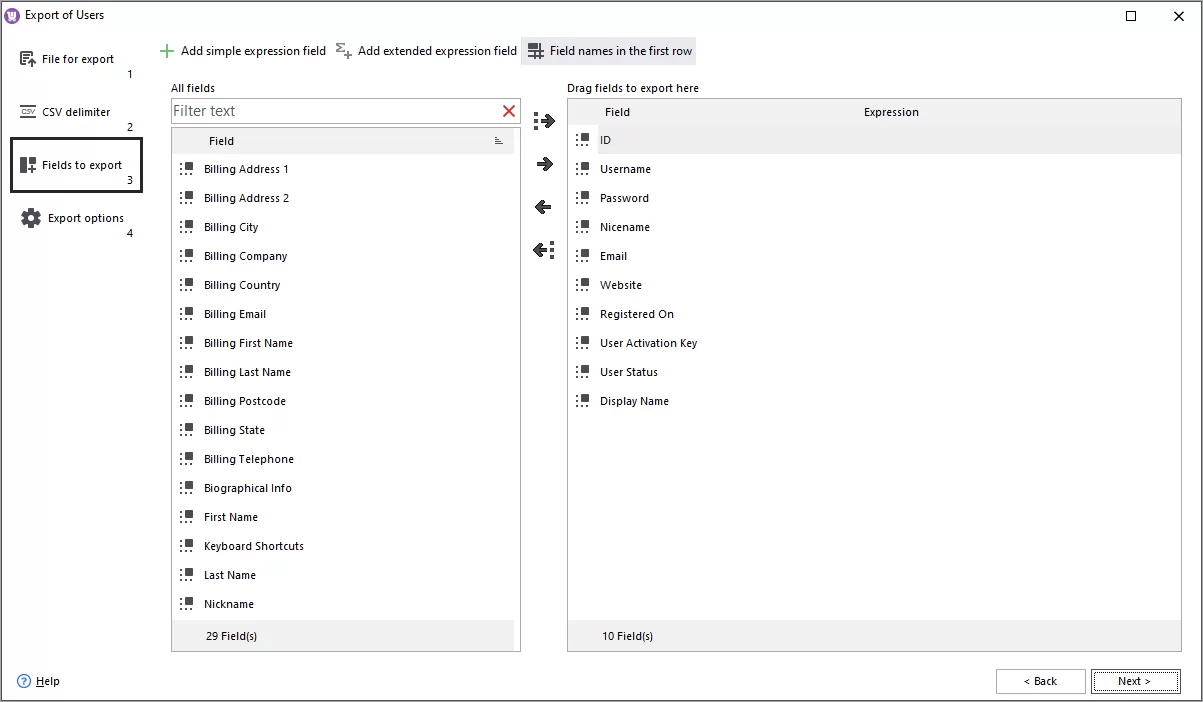
Task: Click the Help question mark icon
Action: (22, 681)
